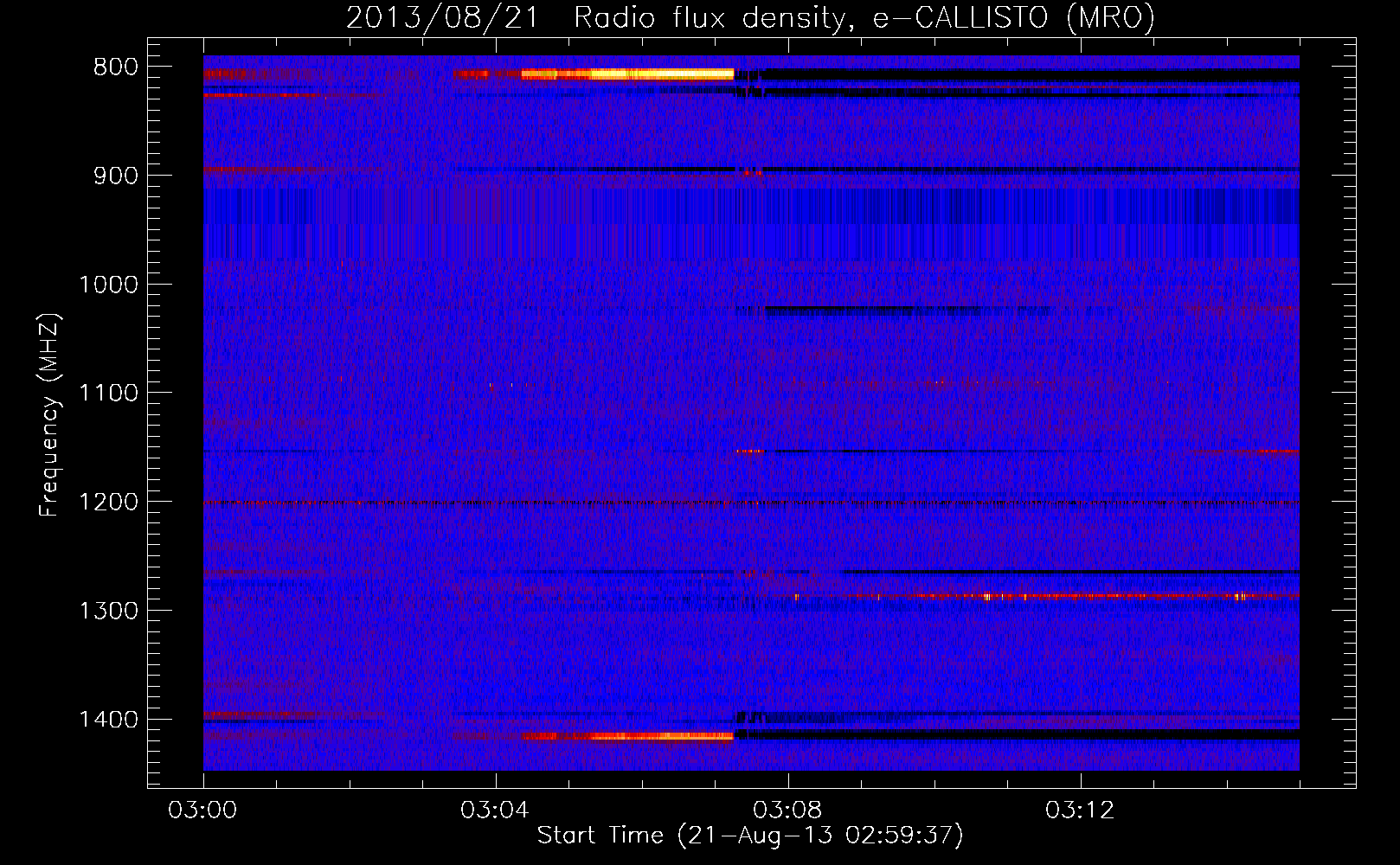The image size is (1400, 865).
Task: Click the 1200 frequency tick label
Action: point(109,503)
